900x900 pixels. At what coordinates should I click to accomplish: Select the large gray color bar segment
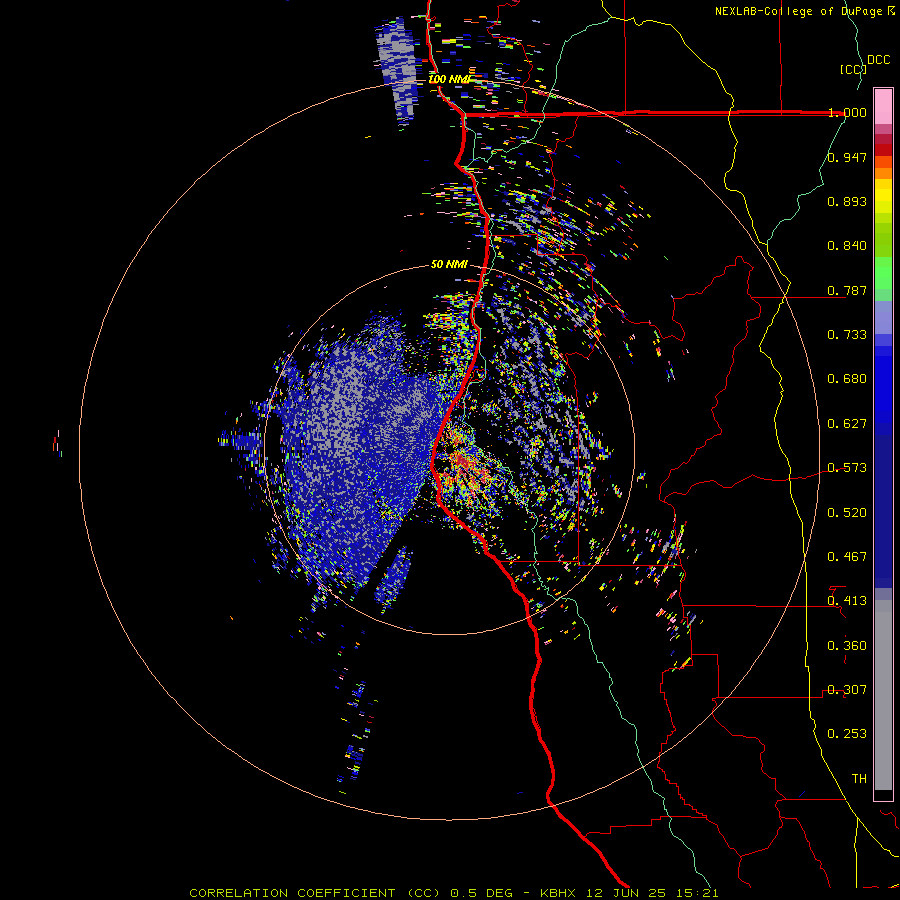point(883,695)
